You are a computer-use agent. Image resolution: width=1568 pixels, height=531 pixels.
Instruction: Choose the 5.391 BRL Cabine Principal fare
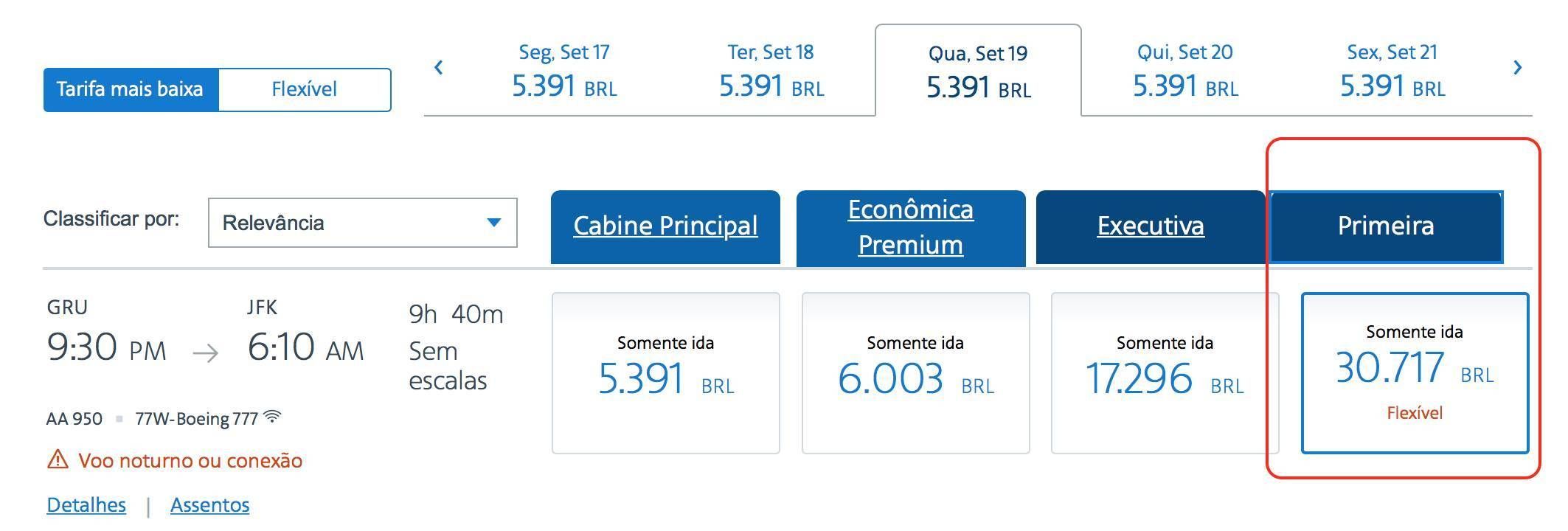666,373
